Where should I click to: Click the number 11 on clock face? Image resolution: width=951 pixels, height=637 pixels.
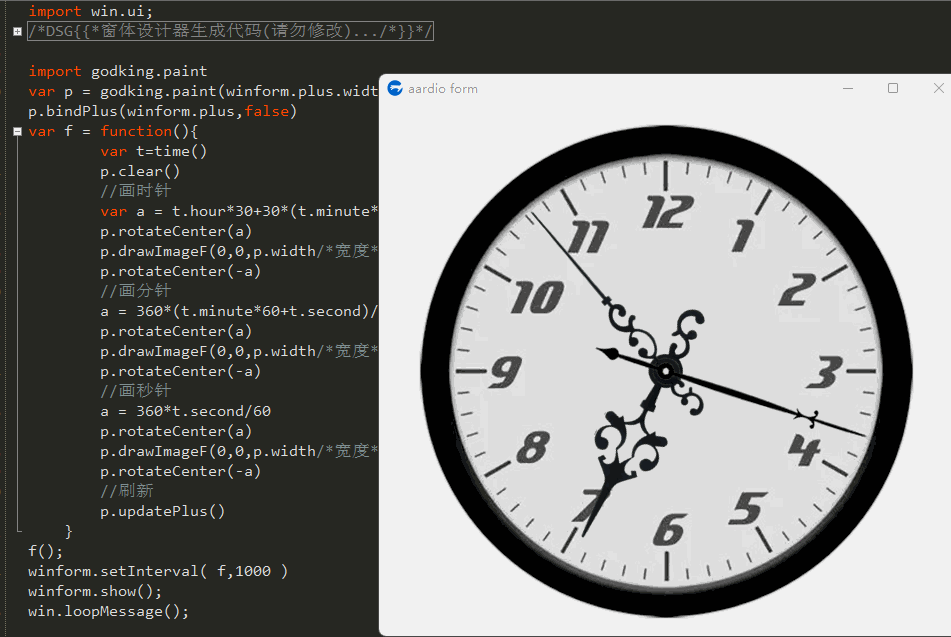point(588,237)
